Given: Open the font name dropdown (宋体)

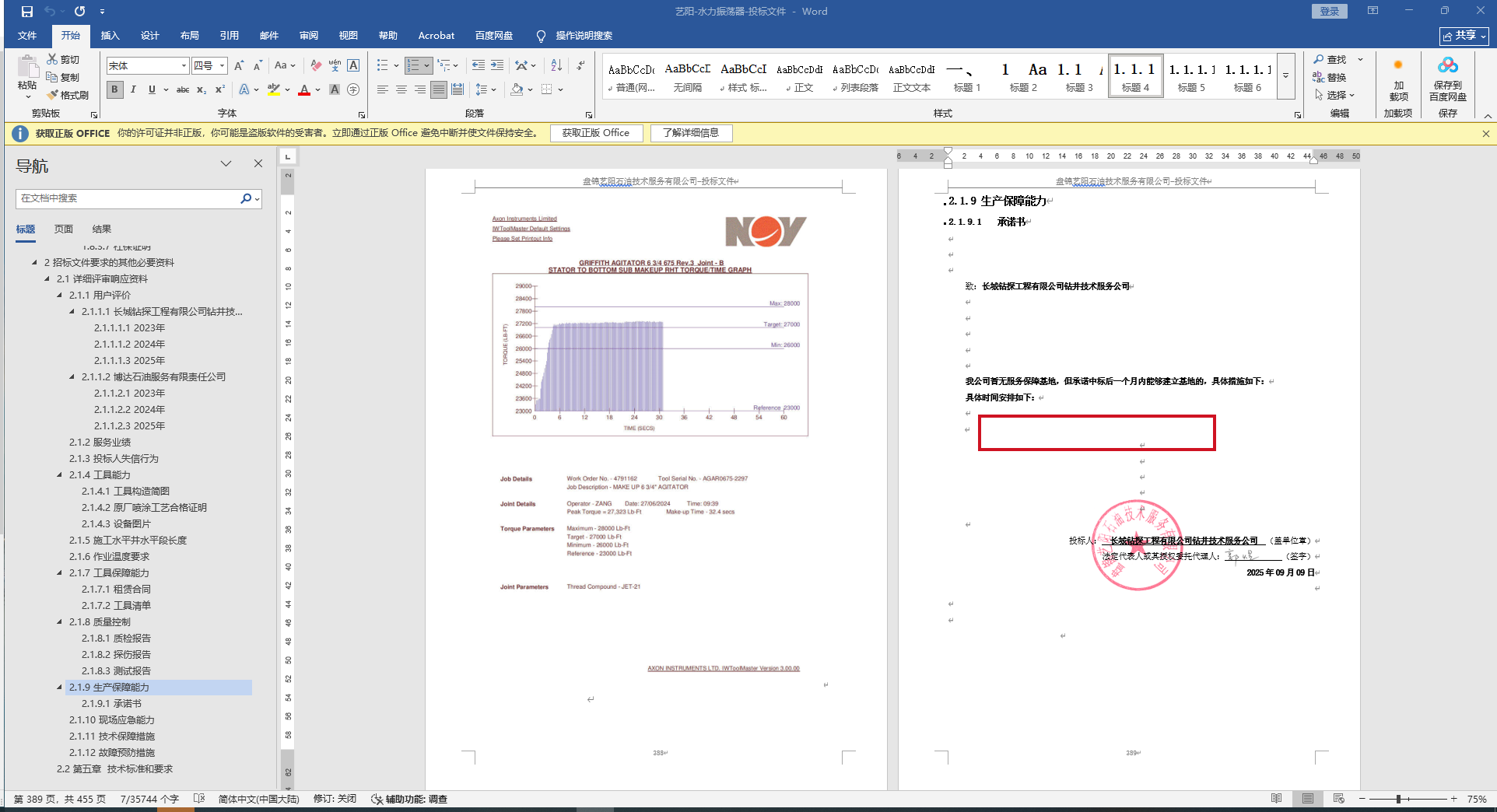Looking at the screenshot, I should click(x=184, y=66).
